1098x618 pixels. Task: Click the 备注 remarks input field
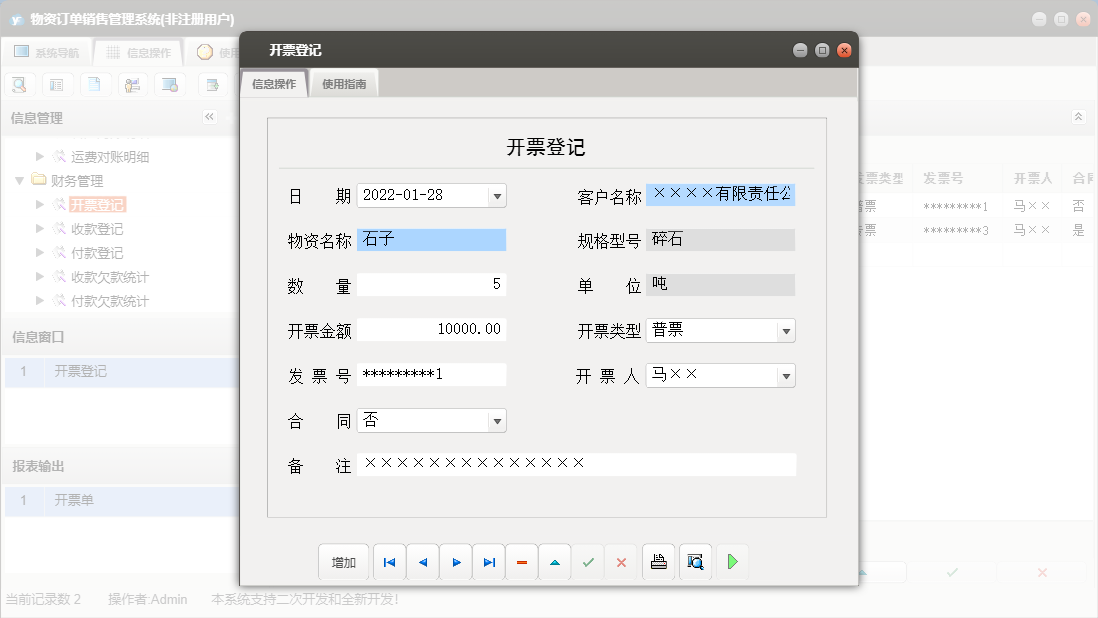(x=575, y=464)
